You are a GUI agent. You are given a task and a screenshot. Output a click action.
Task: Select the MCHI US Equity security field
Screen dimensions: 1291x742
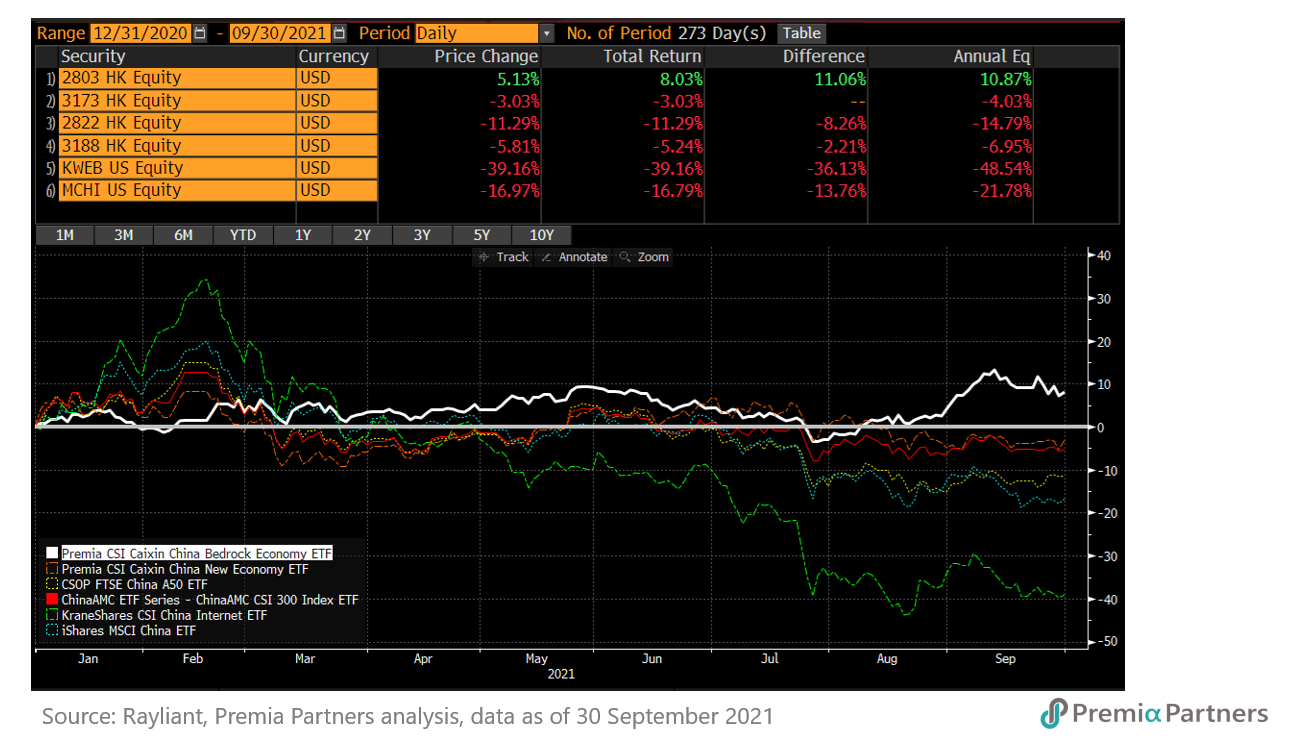click(x=177, y=190)
